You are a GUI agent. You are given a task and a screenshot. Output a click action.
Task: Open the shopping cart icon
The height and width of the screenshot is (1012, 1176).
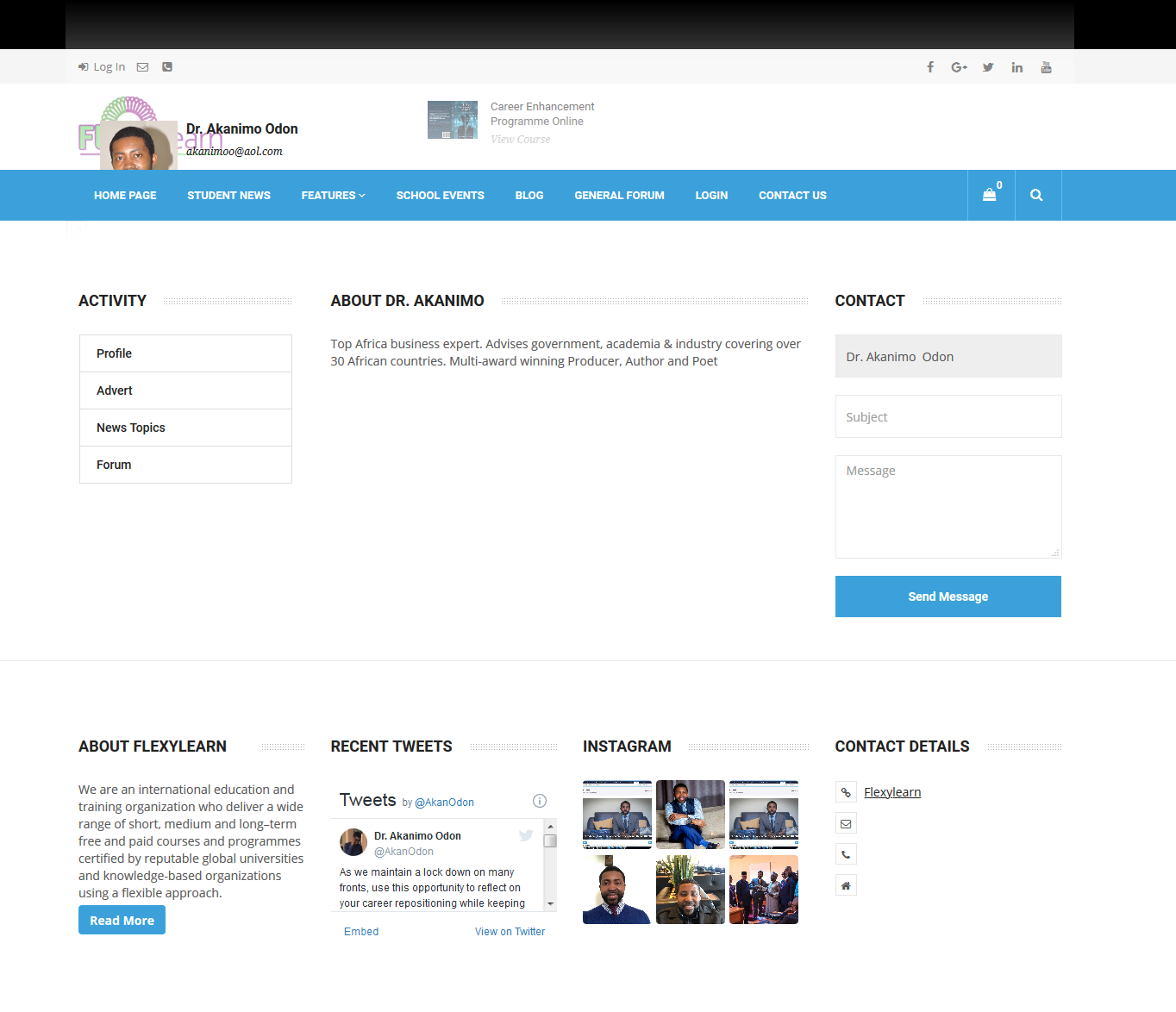[x=991, y=196]
